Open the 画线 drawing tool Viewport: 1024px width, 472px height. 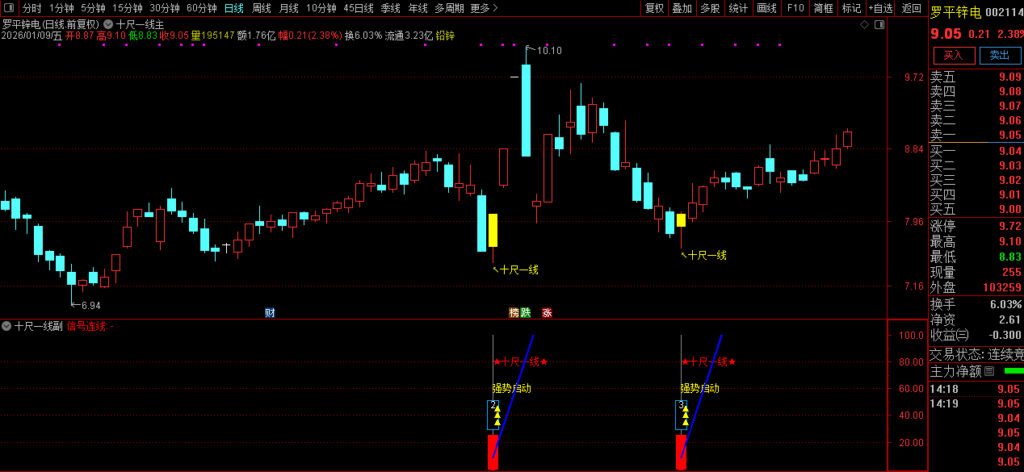pos(767,8)
